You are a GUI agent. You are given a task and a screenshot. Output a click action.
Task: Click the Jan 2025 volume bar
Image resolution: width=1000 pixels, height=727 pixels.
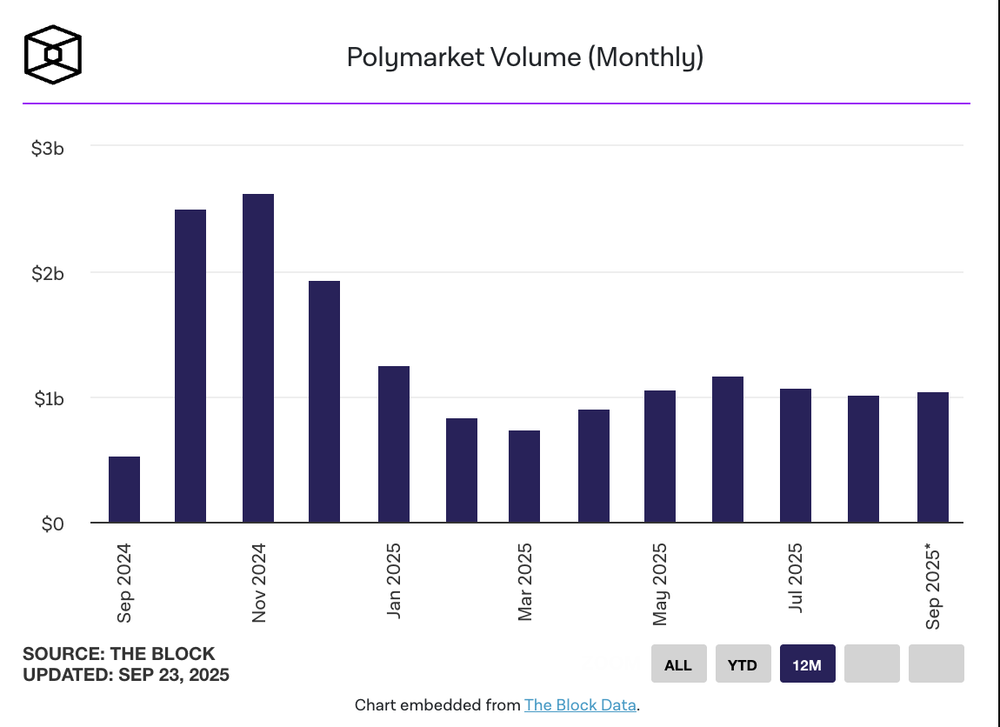click(393, 444)
